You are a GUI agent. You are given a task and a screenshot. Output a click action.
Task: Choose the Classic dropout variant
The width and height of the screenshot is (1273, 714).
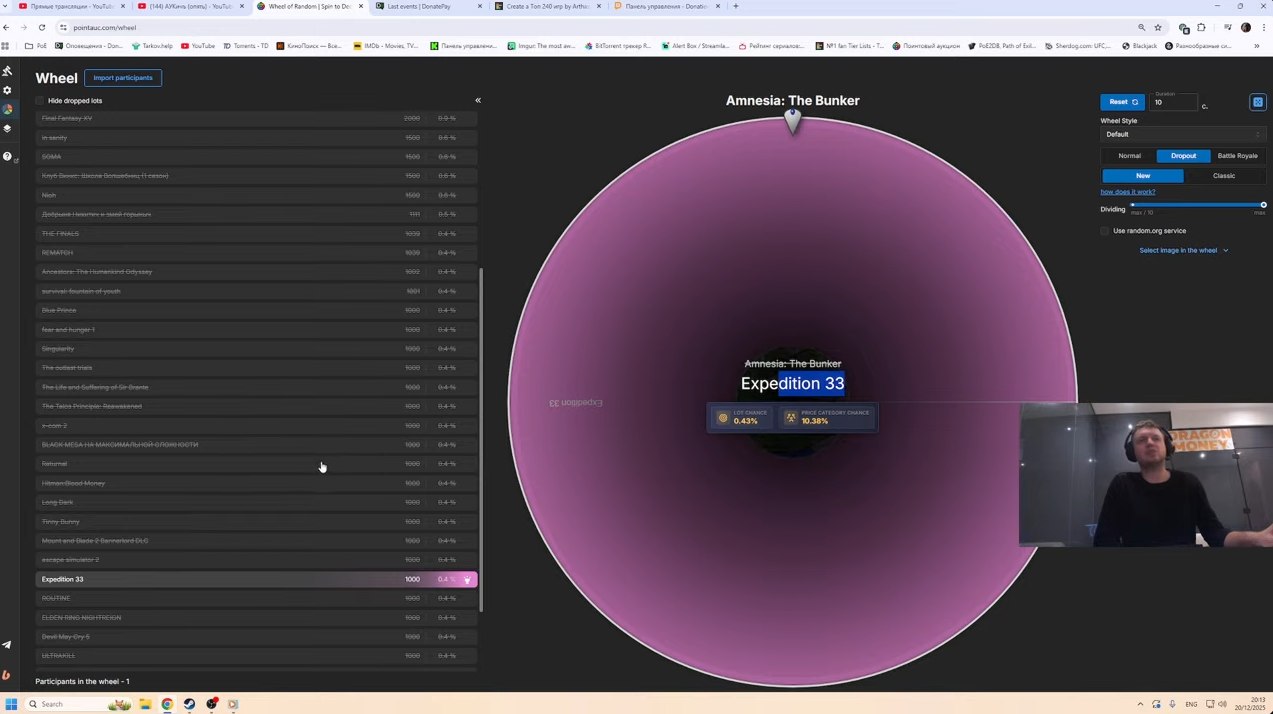tap(1224, 176)
